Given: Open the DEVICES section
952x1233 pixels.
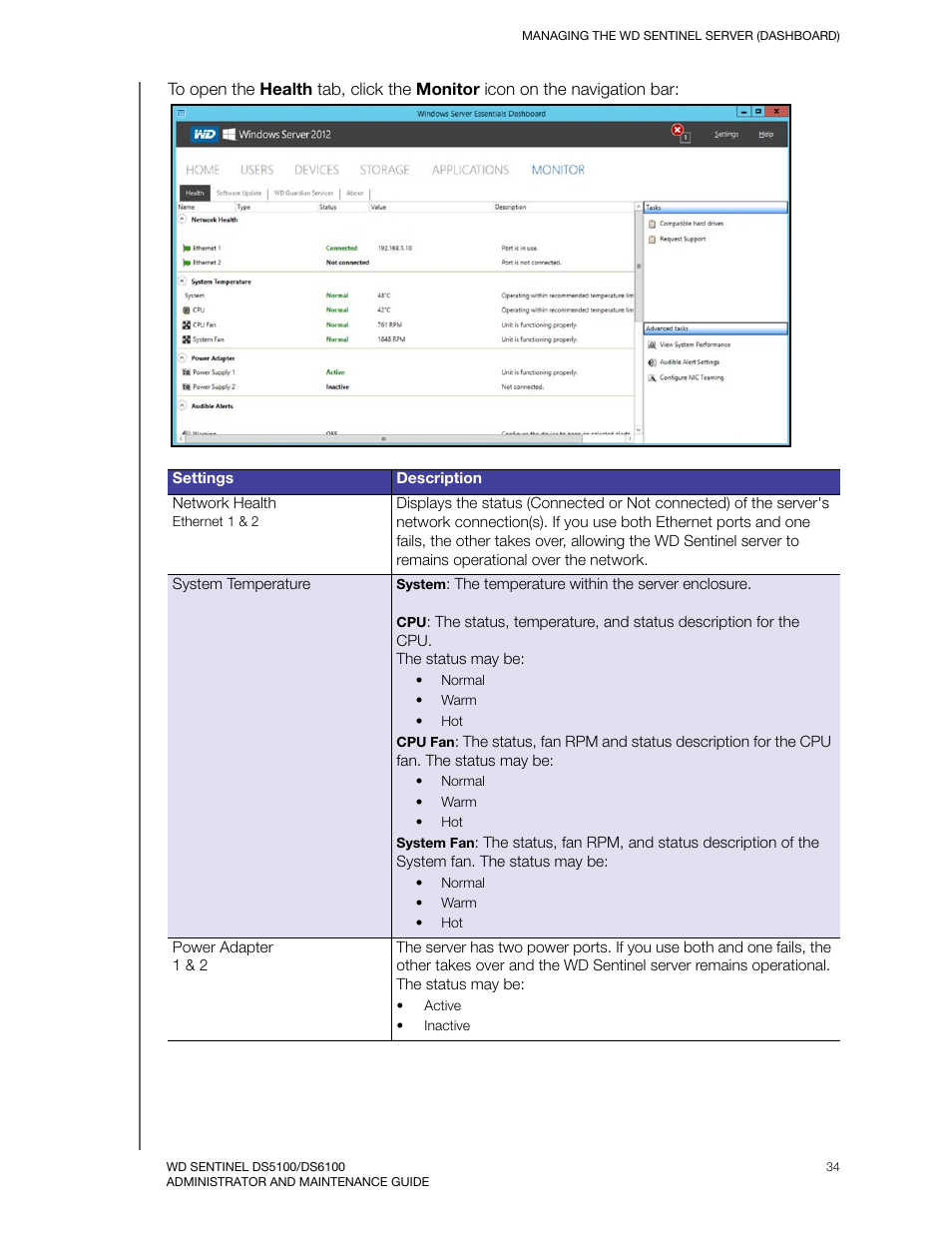Looking at the screenshot, I should coord(316,170).
